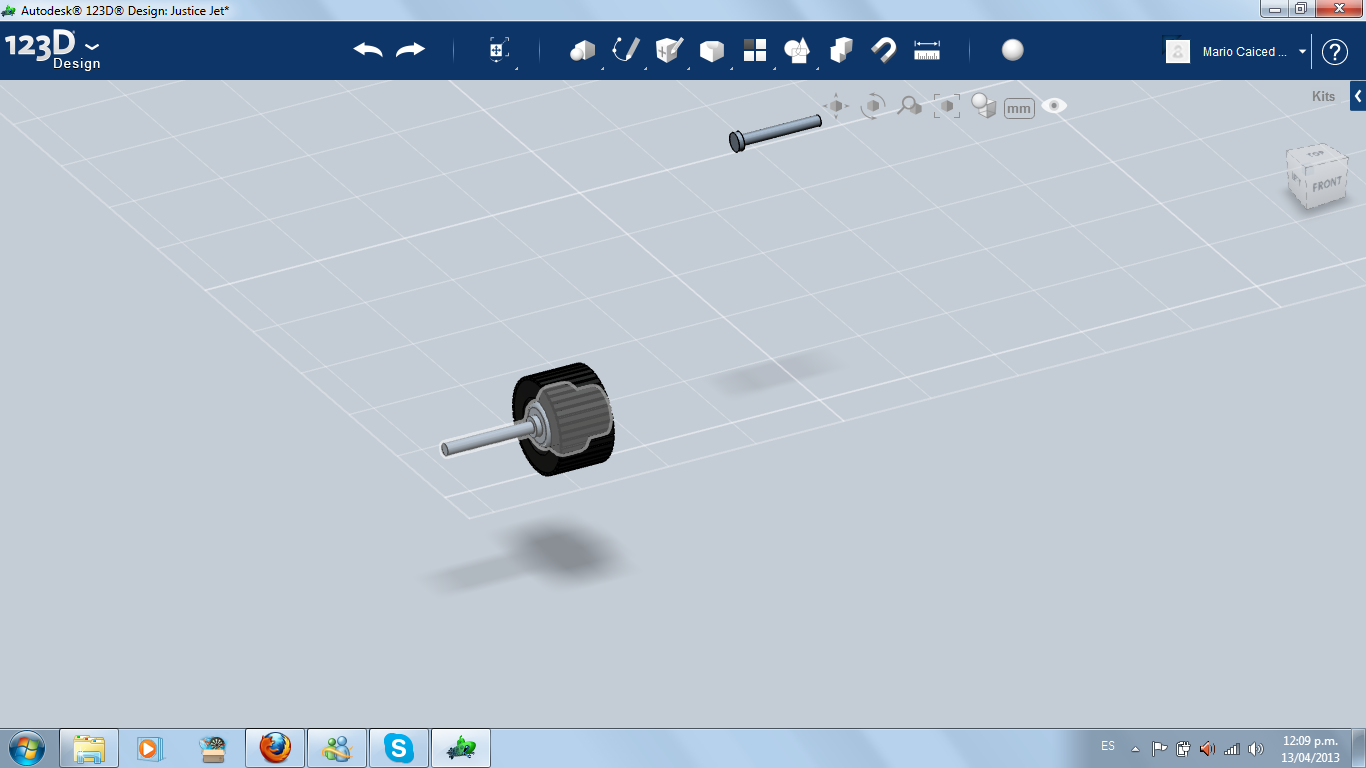Expand the Kits side panel arrow
Screen dimensions: 1366x768
tap(1358, 96)
